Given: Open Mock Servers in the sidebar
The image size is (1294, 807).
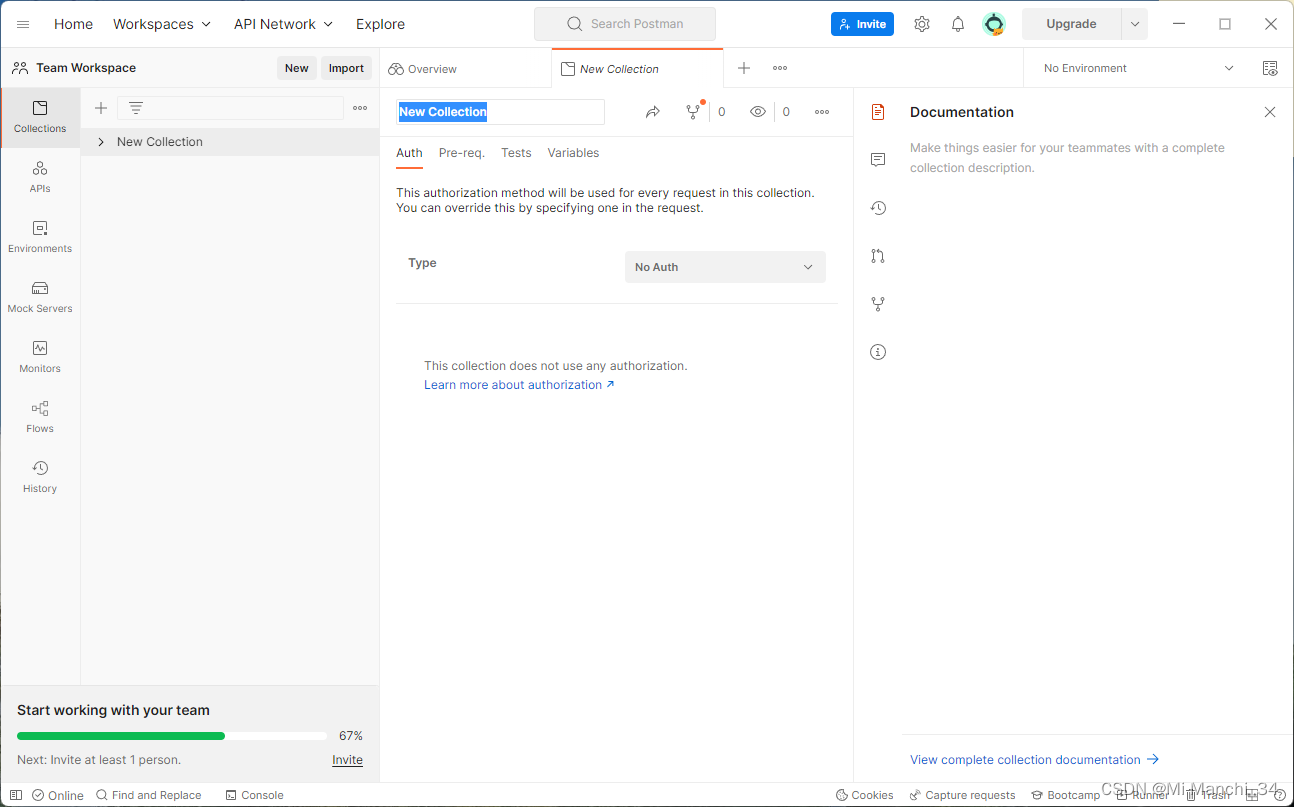Looking at the screenshot, I should (x=40, y=297).
